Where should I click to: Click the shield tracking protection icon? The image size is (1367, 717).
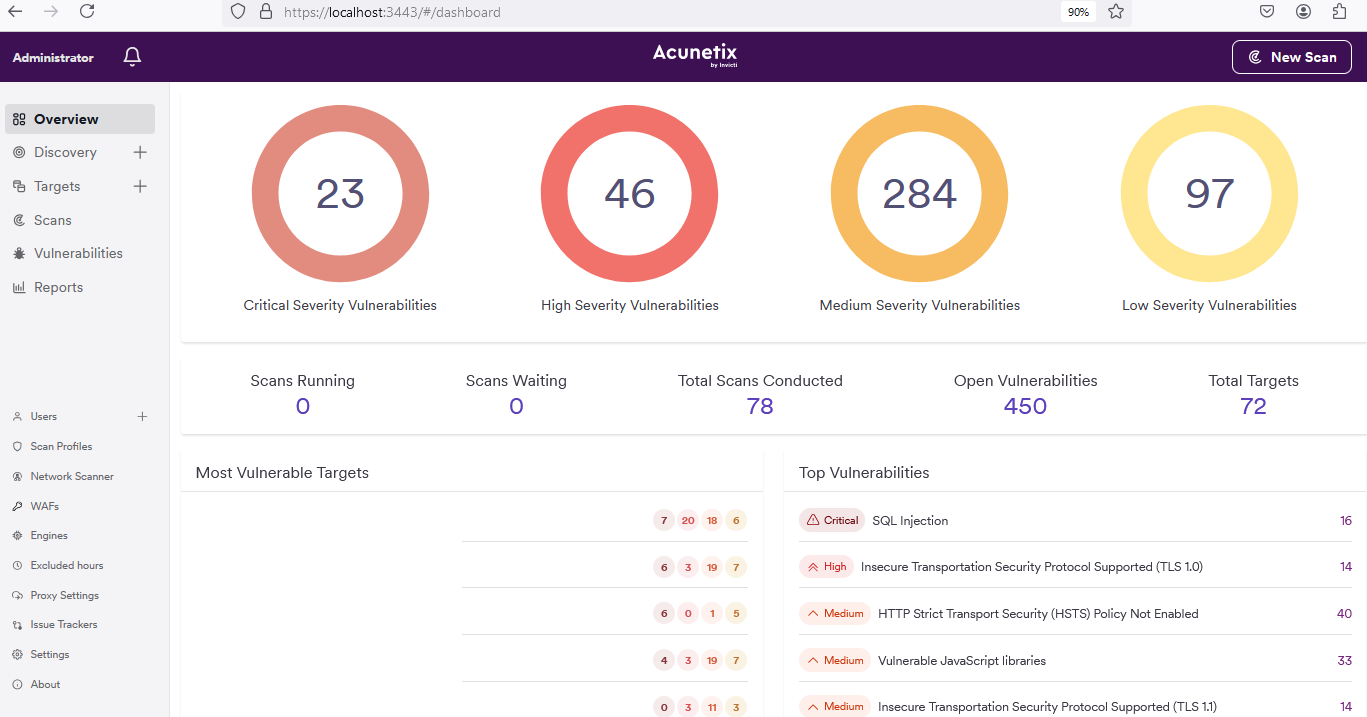237,12
